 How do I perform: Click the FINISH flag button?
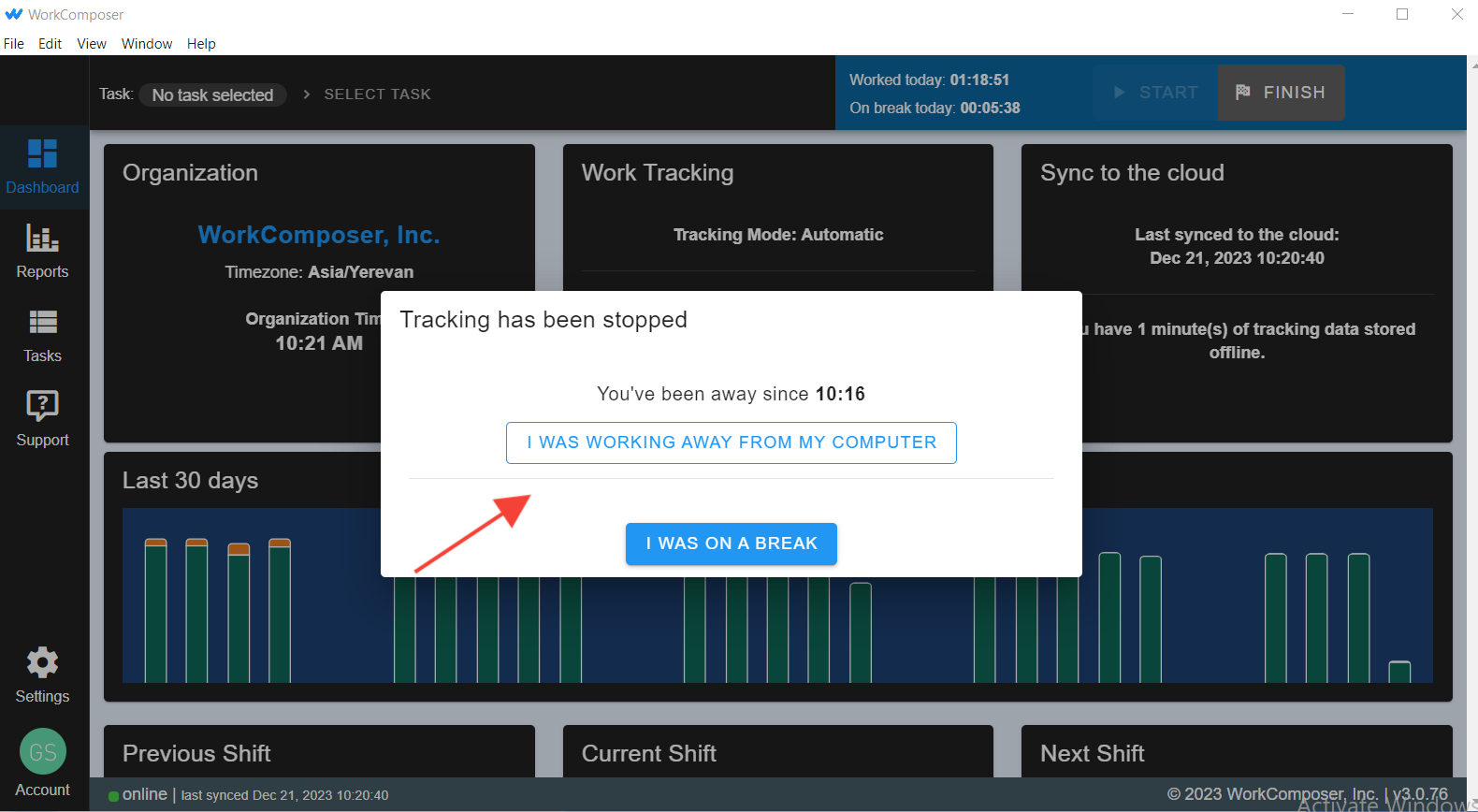pyautogui.click(x=1281, y=93)
